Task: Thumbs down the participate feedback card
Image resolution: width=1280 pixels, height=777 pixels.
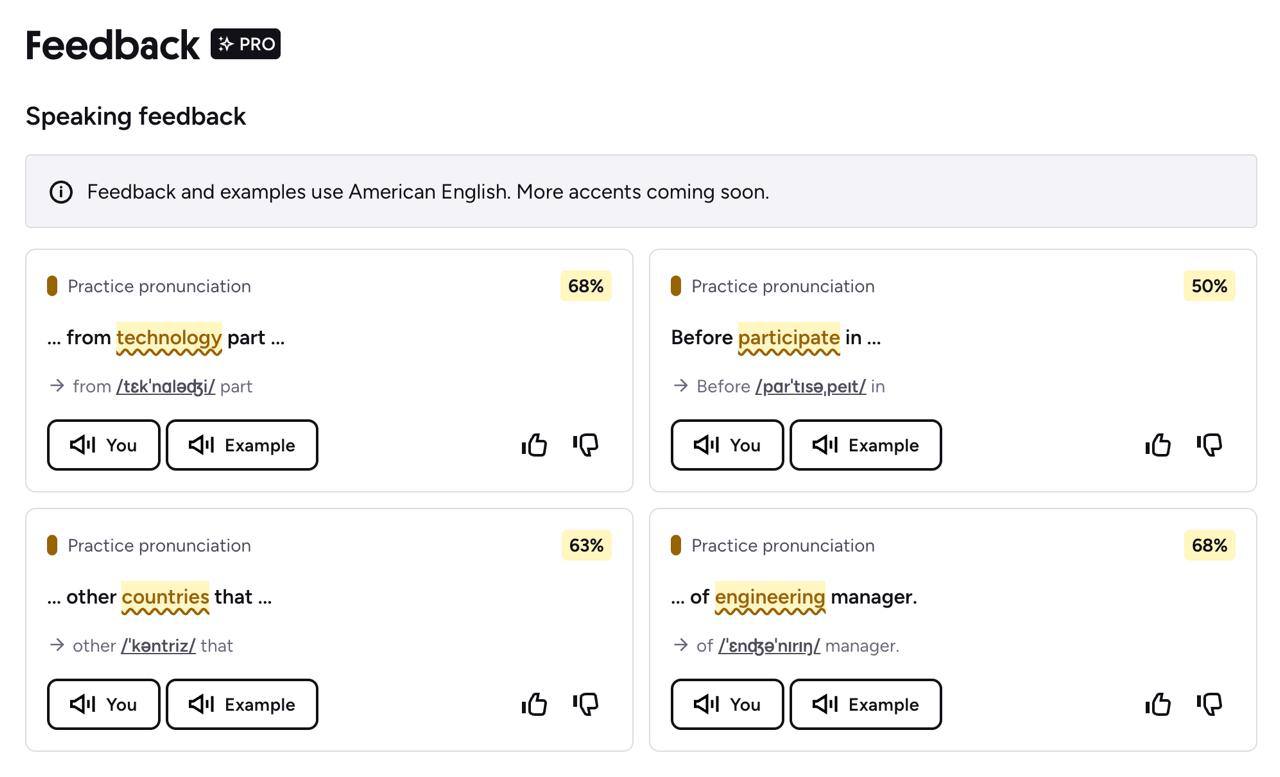Action: [1210, 445]
